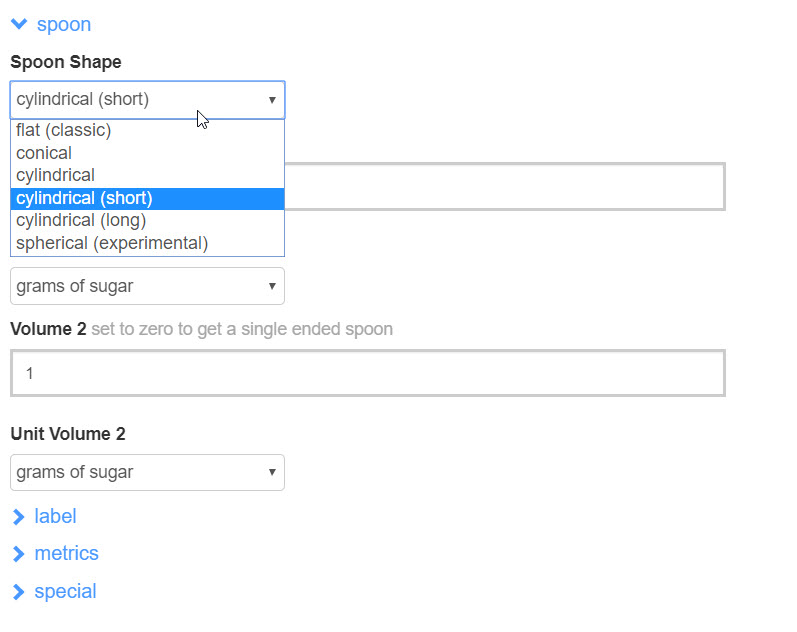The width and height of the screenshot is (797, 632).
Task: Pick cylindrical spoon shape option
Action: 56,175
